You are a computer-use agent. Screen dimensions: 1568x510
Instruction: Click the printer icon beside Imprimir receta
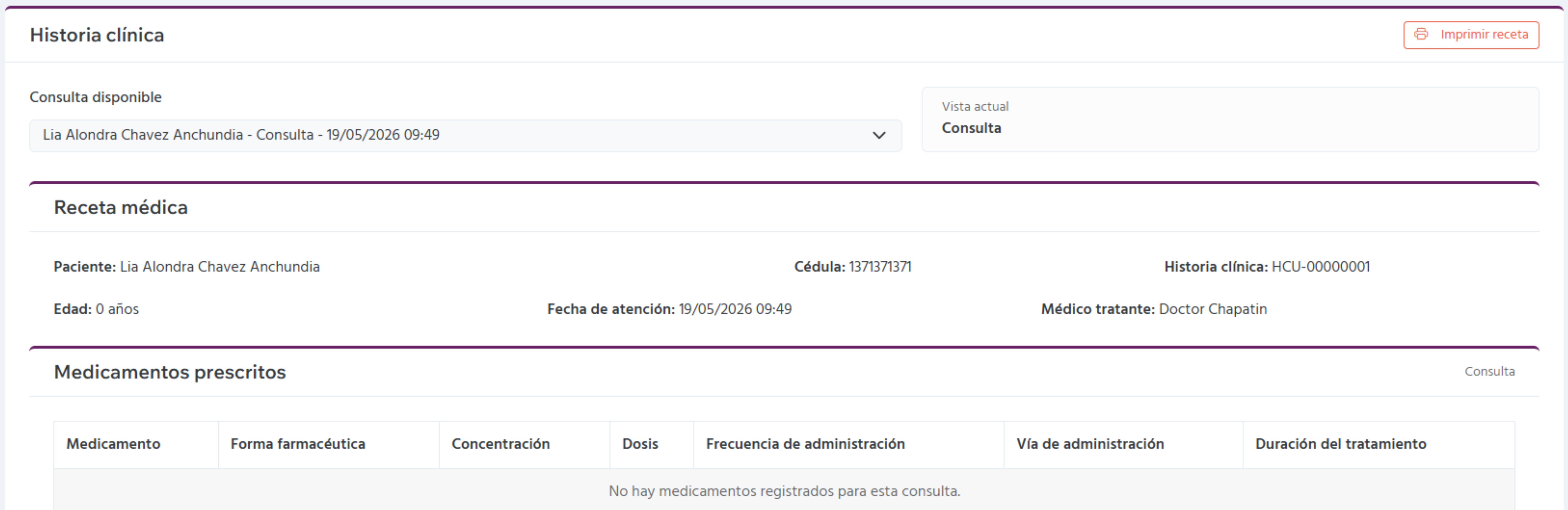point(1421,35)
